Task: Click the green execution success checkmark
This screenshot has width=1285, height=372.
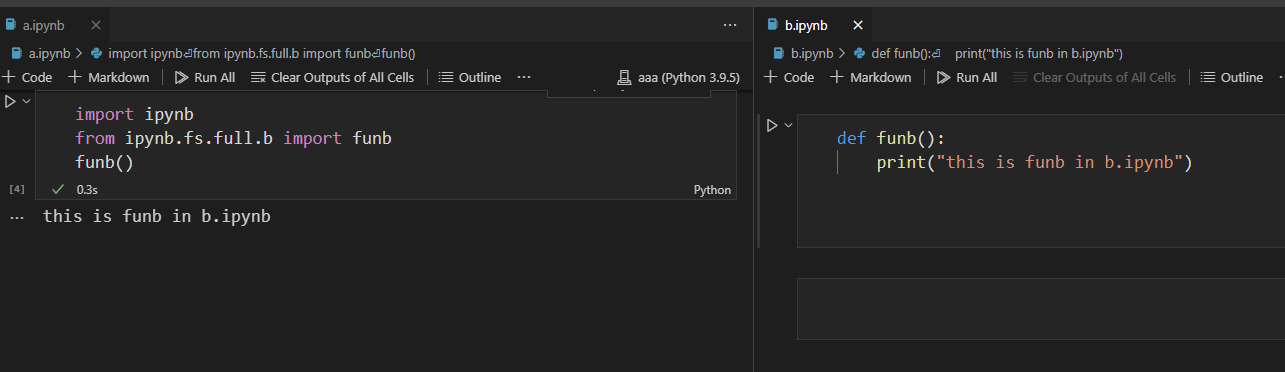Action: pyautogui.click(x=58, y=188)
